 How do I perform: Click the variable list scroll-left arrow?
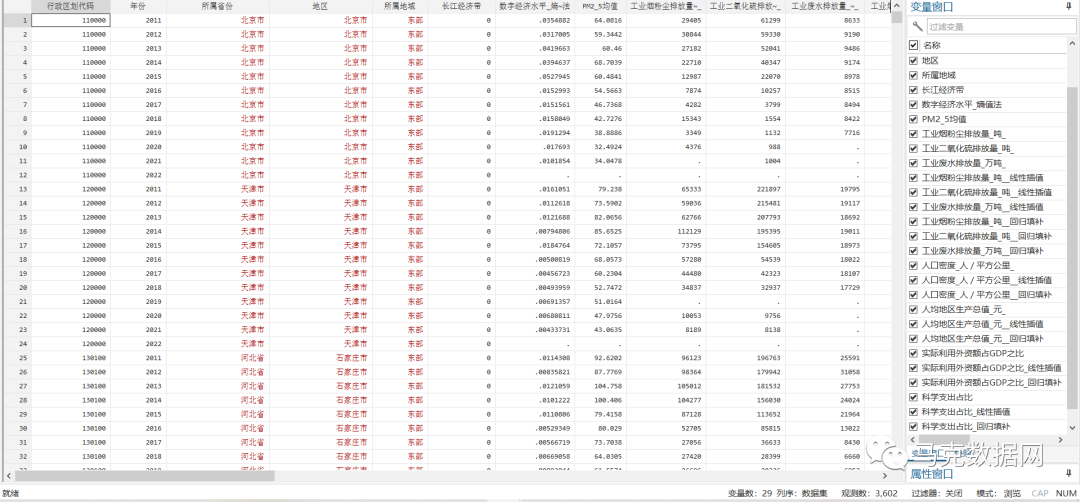(911, 439)
